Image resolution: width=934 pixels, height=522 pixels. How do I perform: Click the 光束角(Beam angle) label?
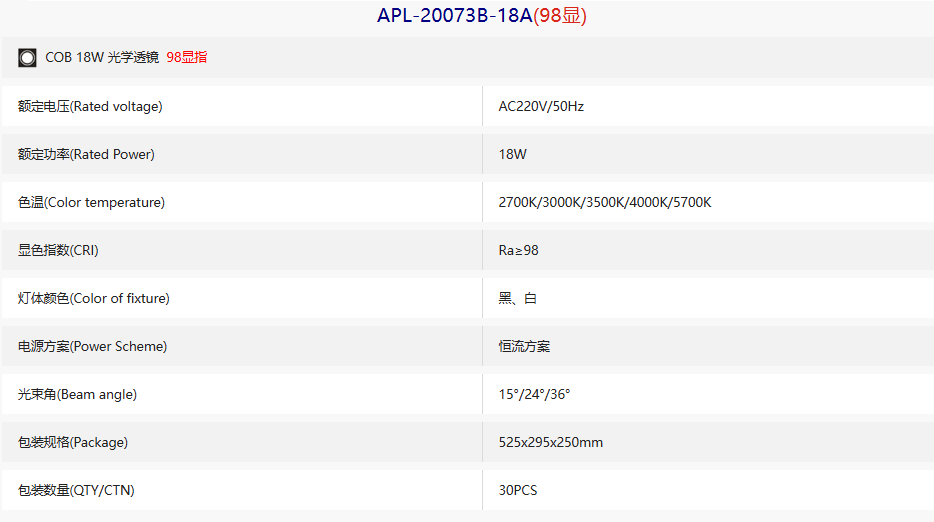click(77, 394)
